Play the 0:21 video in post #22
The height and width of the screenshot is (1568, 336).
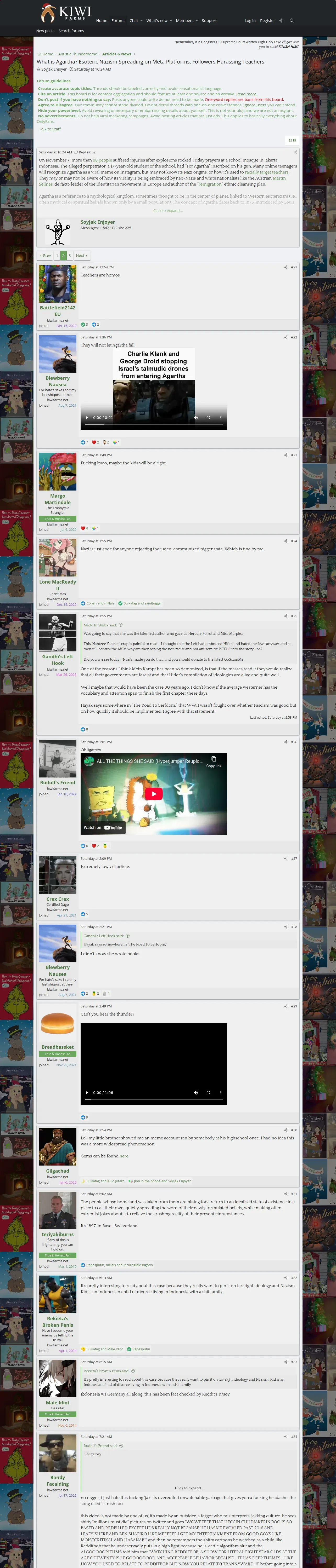pos(87,418)
